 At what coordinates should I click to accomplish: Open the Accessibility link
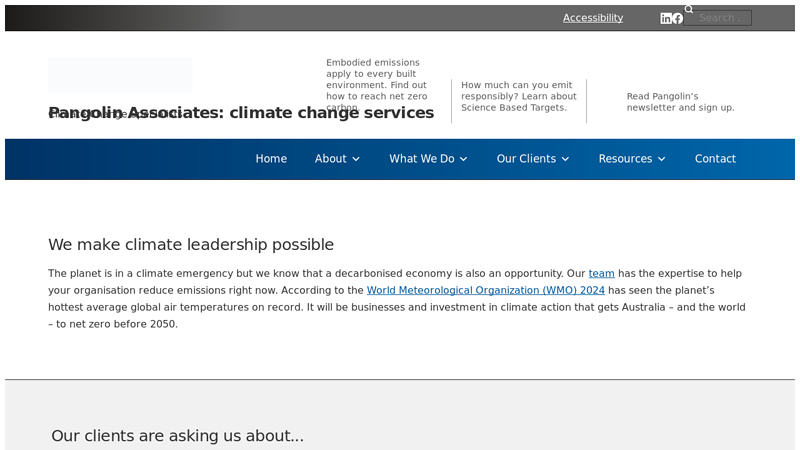pos(592,18)
